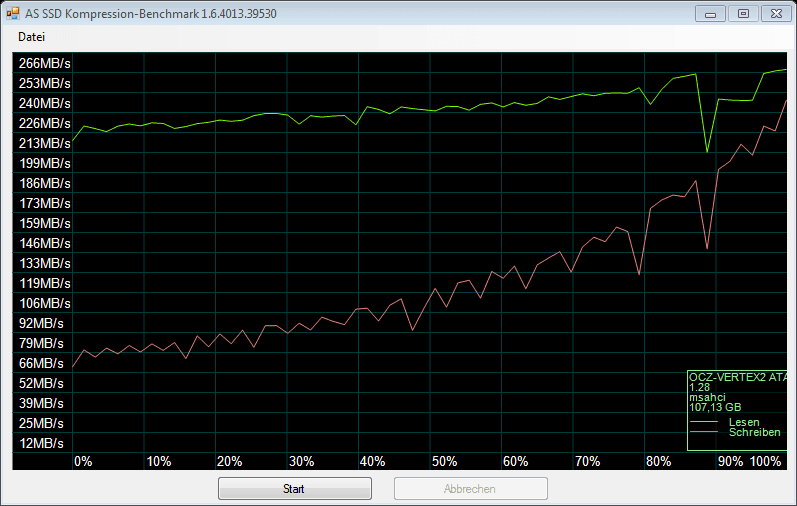Click the 100% compression axis label
Screen dimensions: 797x506
click(x=765, y=462)
